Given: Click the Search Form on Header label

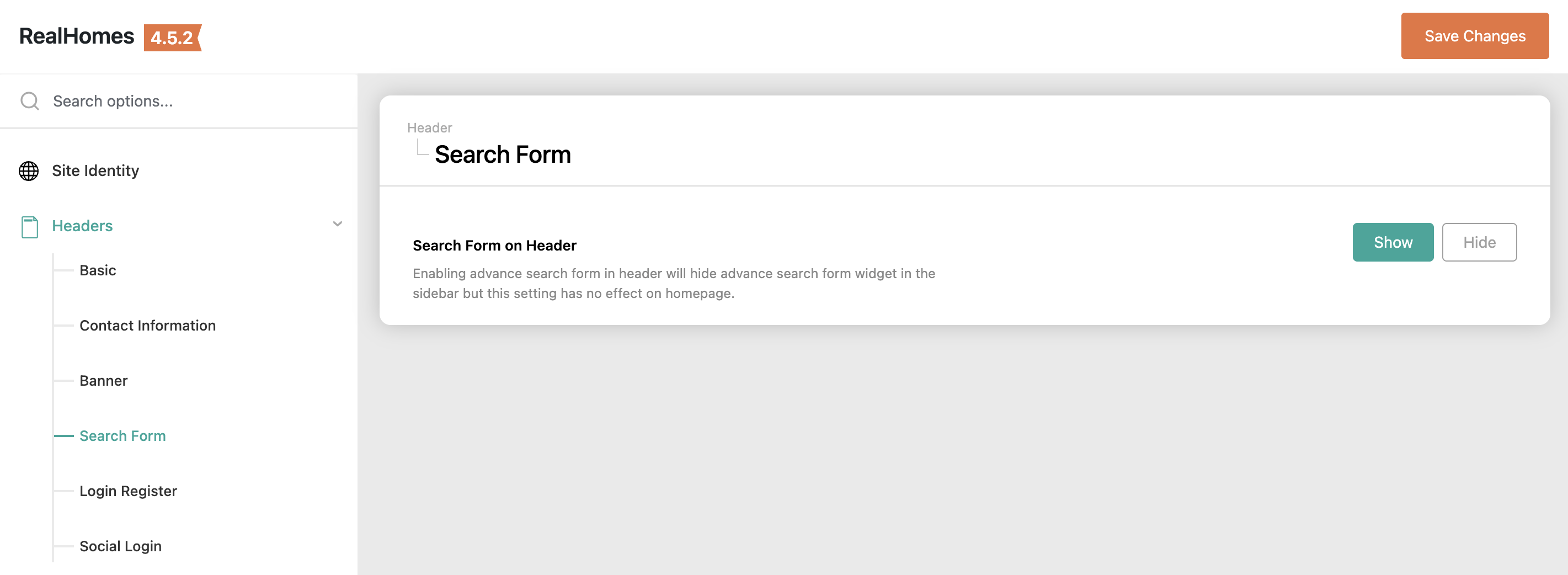Looking at the screenshot, I should (494, 246).
